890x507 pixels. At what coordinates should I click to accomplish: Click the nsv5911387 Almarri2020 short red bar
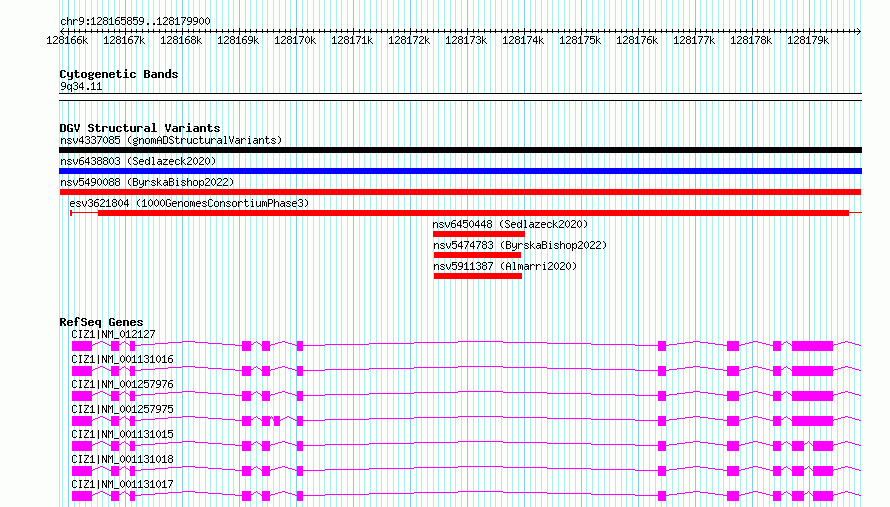tap(478, 276)
